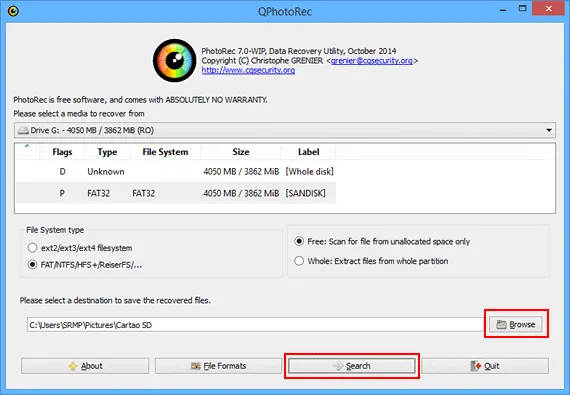The image size is (570, 395).
Task: Click the picture icon on the File Formats button
Action: coord(196,366)
